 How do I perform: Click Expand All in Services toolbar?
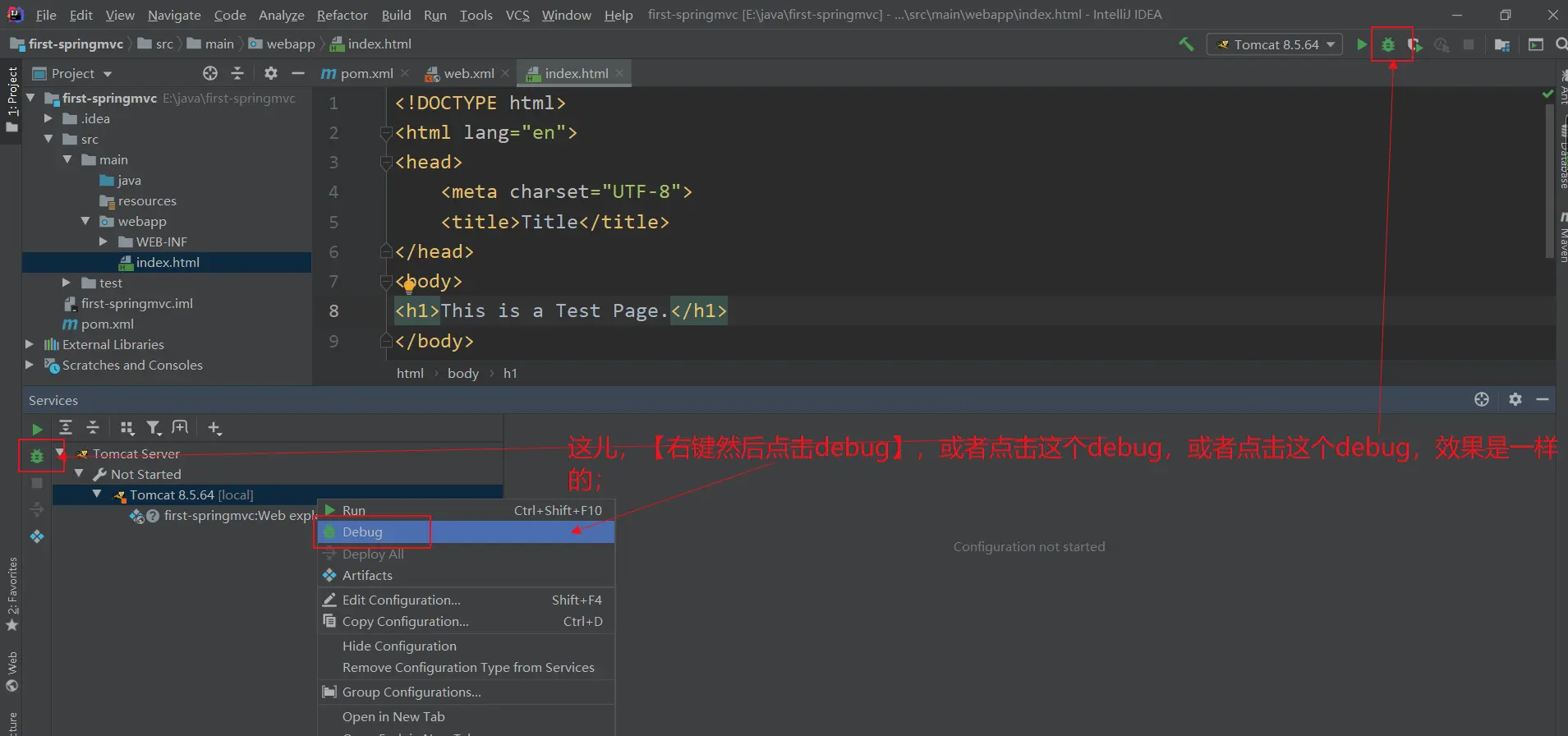(66, 428)
